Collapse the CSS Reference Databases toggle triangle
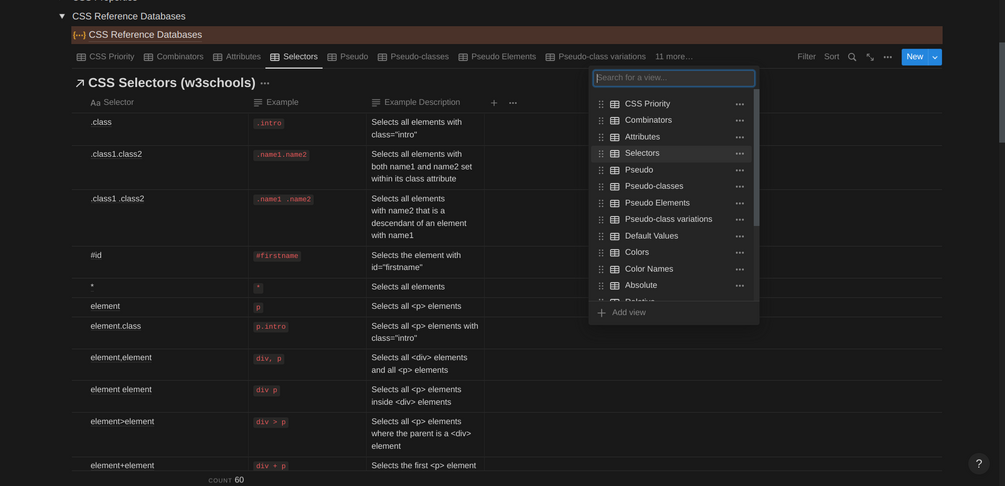1005x486 pixels. point(62,16)
